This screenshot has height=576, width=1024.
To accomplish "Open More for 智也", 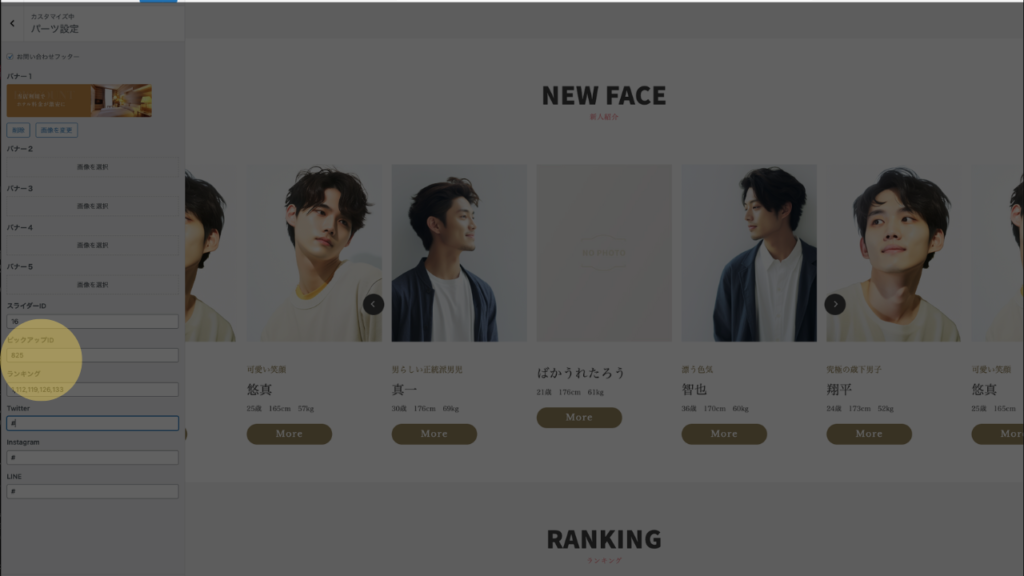I will 724,434.
